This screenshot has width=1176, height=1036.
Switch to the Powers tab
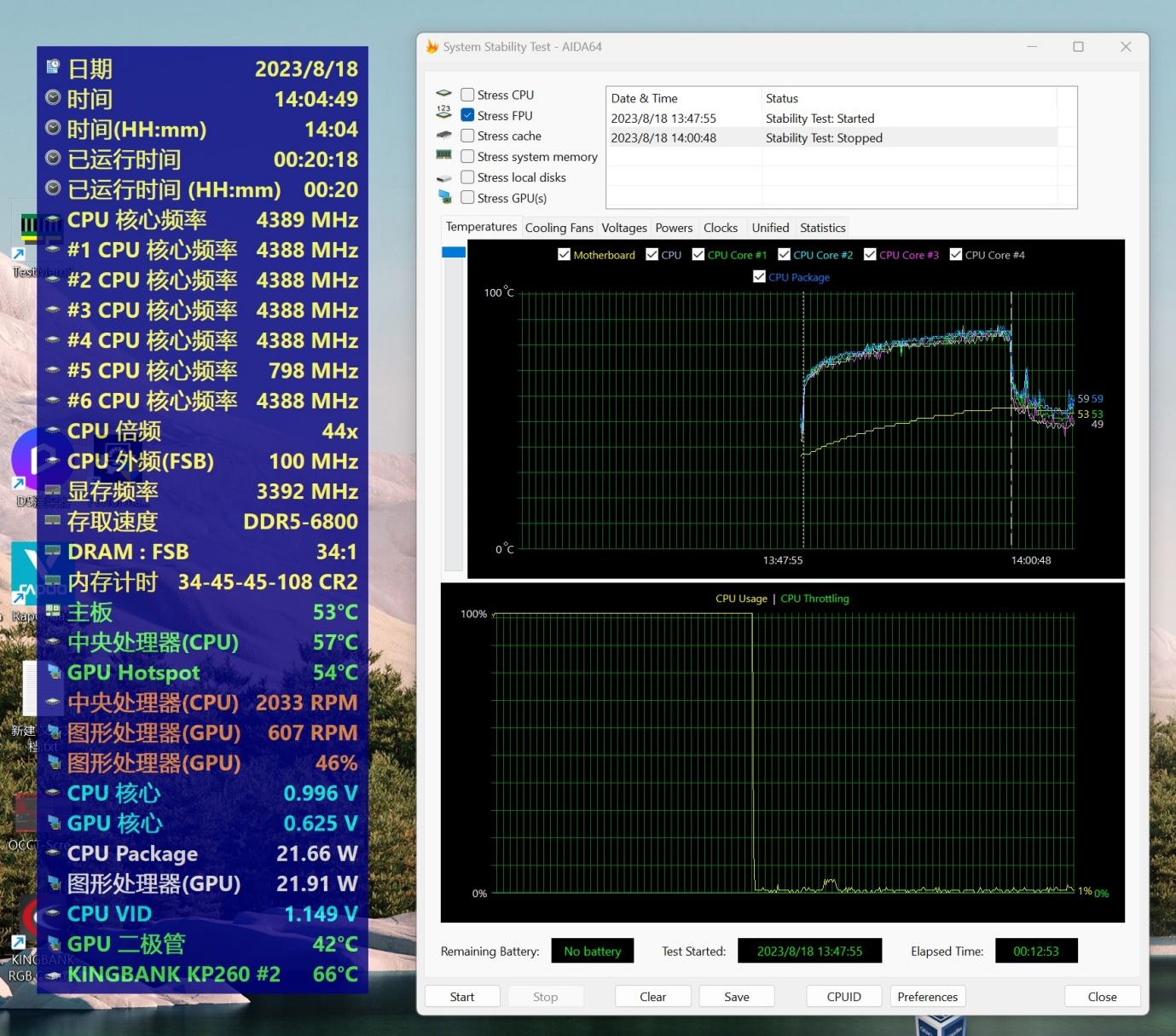pos(674,228)
